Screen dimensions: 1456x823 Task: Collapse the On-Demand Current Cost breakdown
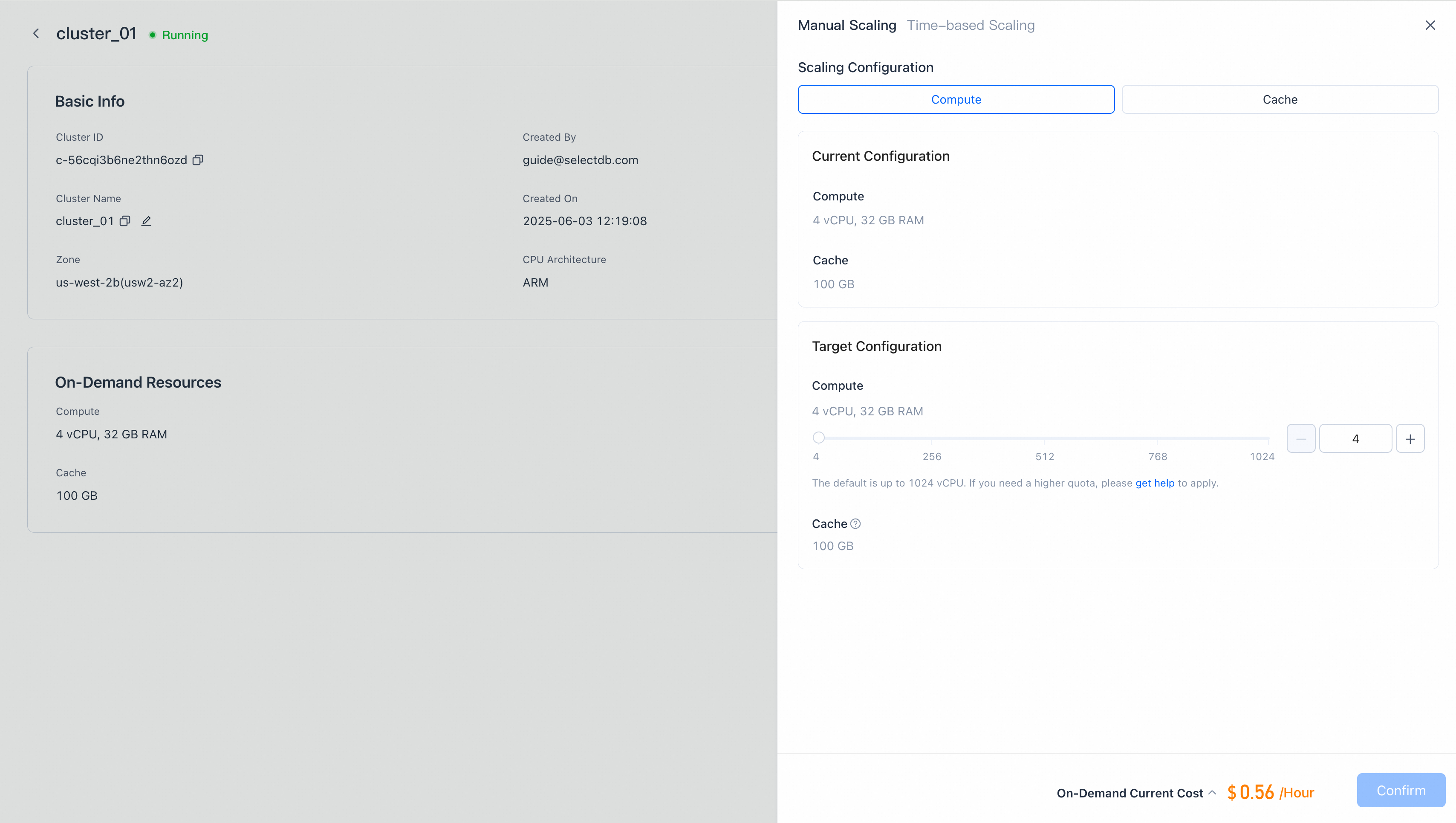pyautogui.click(x=1212, y=792)
